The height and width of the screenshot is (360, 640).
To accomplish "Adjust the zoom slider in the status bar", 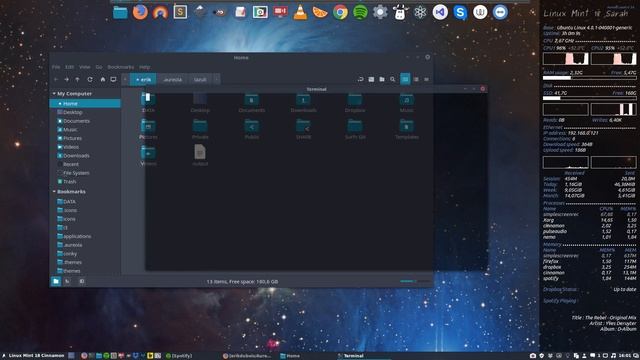I will (x=415, y=281).
